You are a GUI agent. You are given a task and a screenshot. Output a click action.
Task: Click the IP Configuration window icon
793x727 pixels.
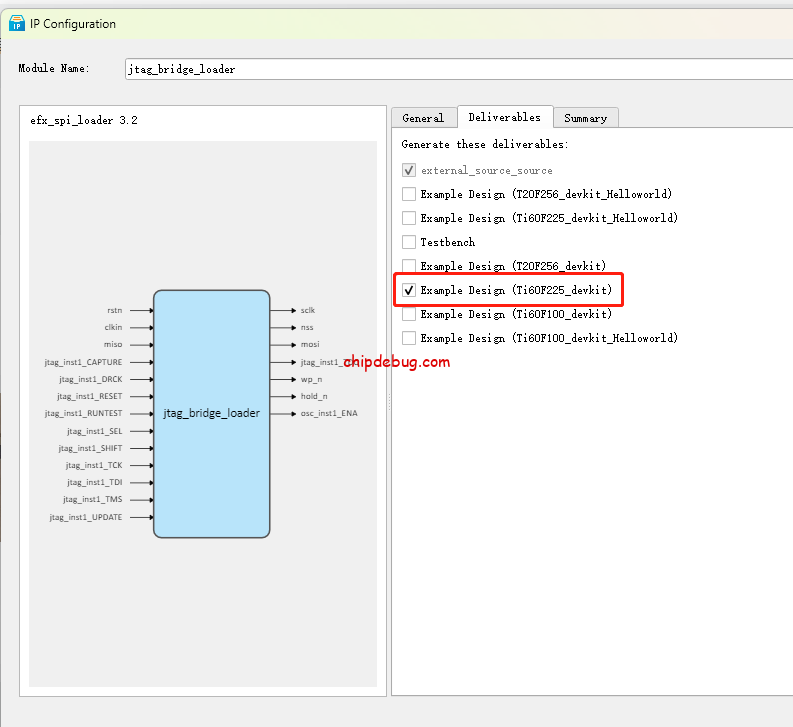[x=17, y=23]
